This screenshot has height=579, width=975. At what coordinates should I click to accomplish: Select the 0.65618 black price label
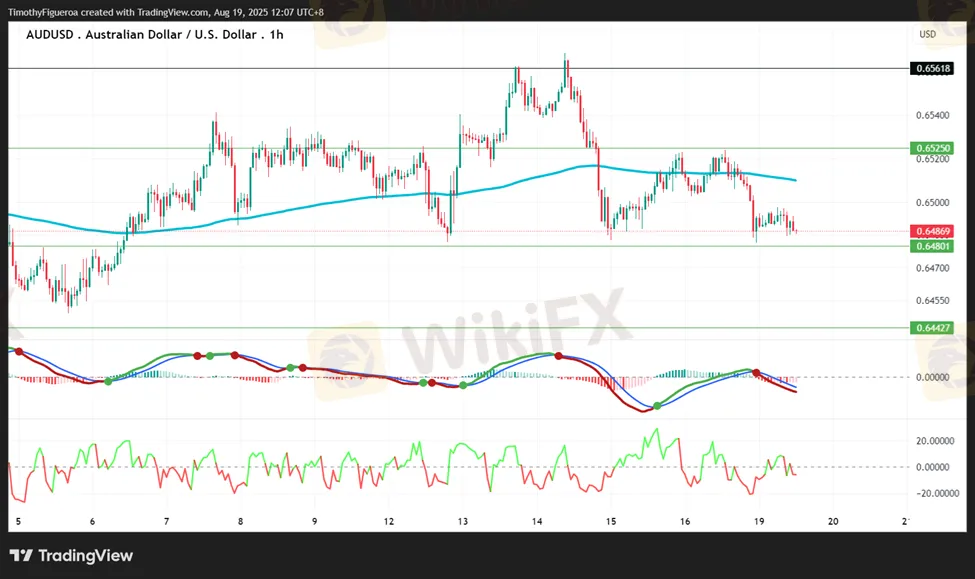931,69
